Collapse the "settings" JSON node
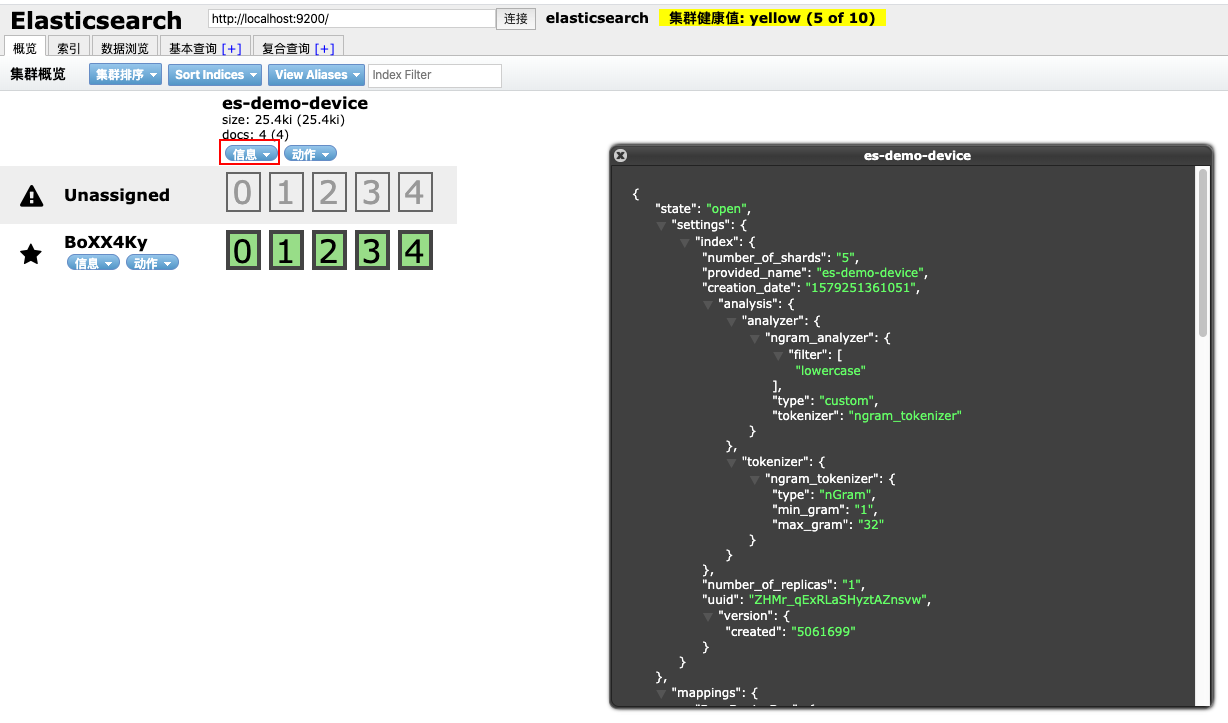The width and height of the screenshot is (1228, 723). click(660, 225)
